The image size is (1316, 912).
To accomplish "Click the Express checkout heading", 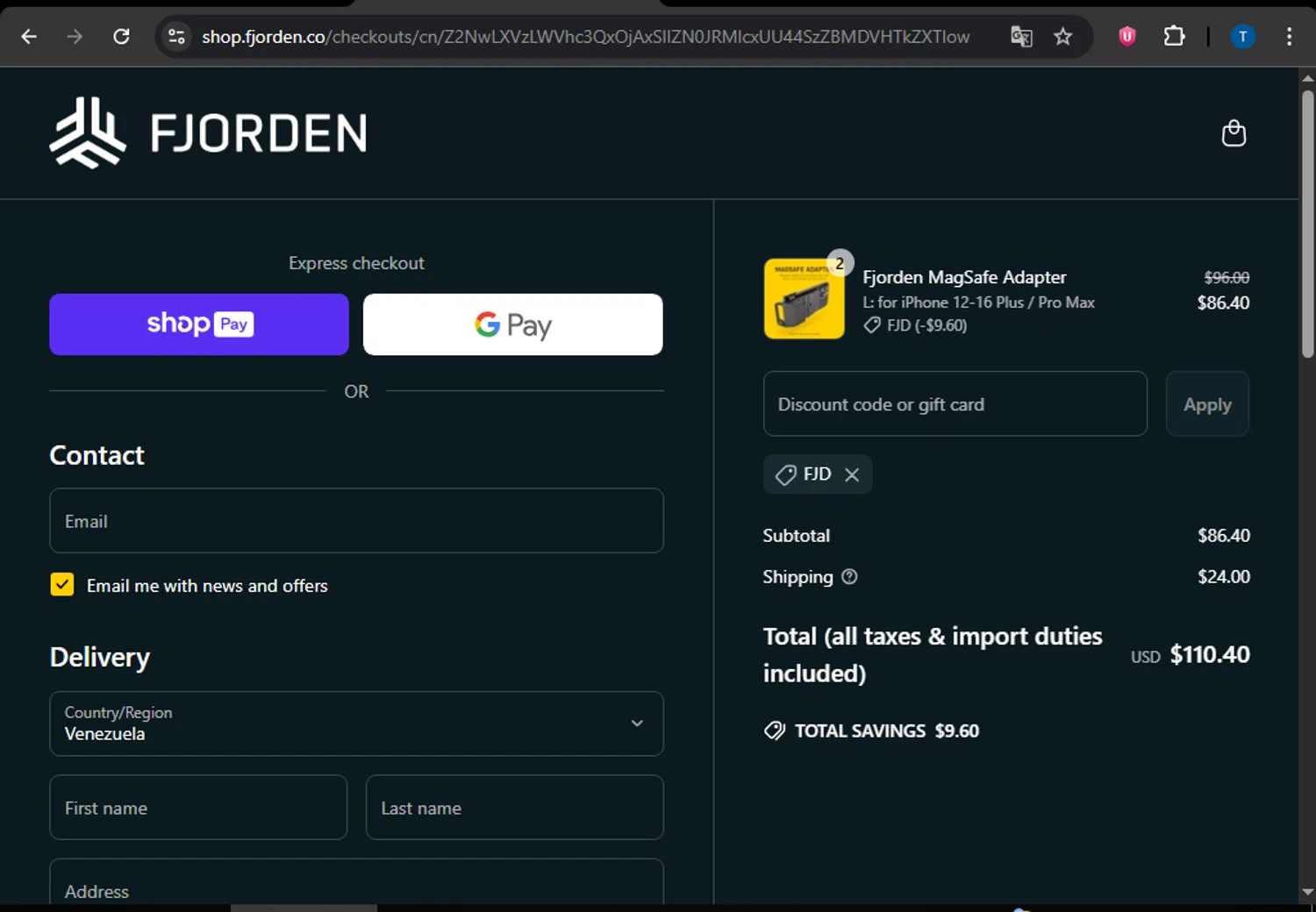I will tap(356, 263).
